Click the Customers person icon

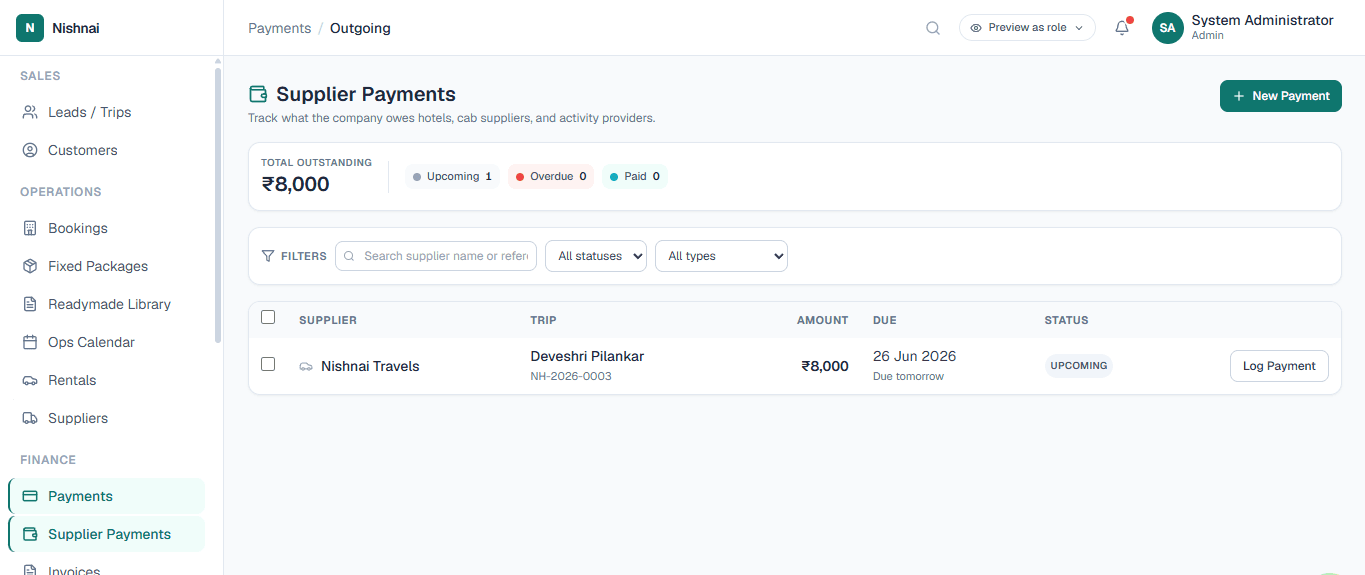[x=30, y=150]
